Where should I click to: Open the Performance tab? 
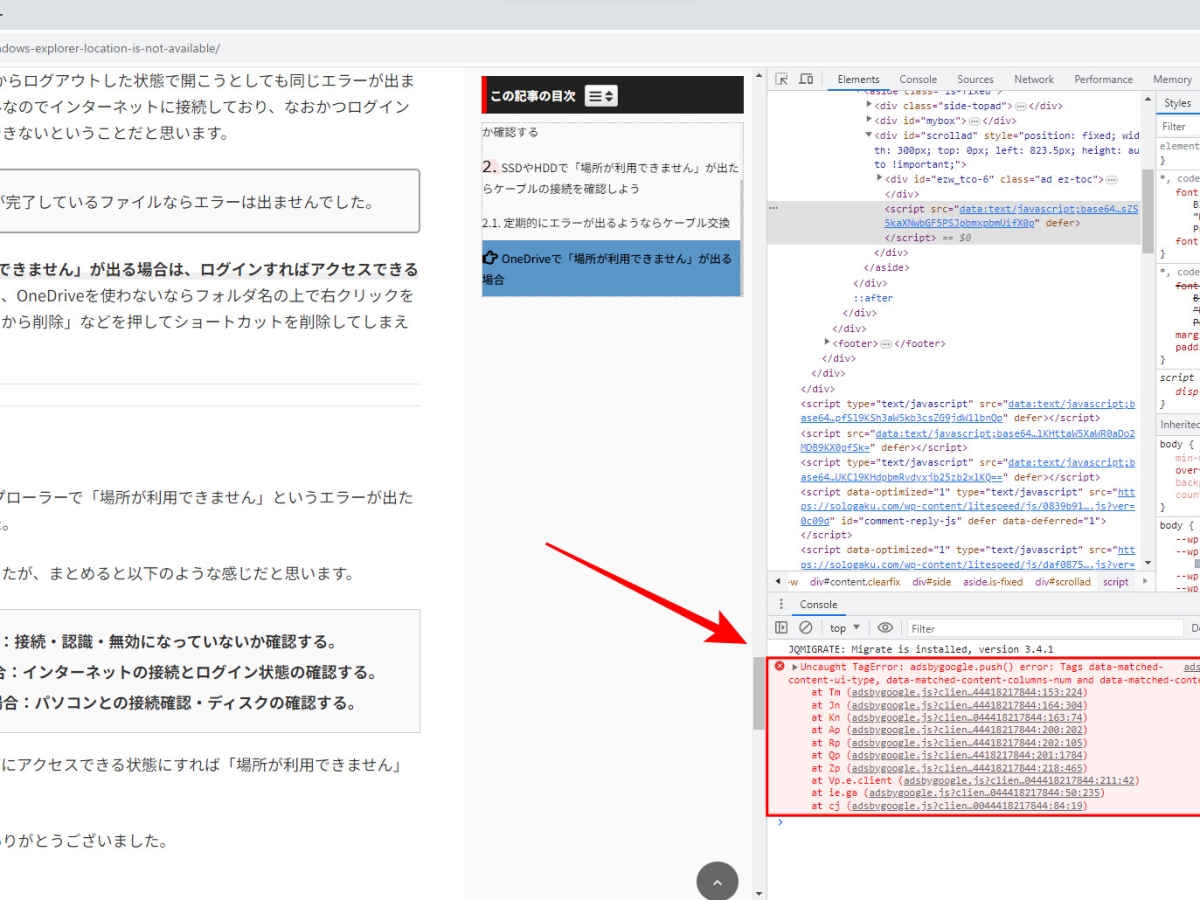coord(1104,79)
